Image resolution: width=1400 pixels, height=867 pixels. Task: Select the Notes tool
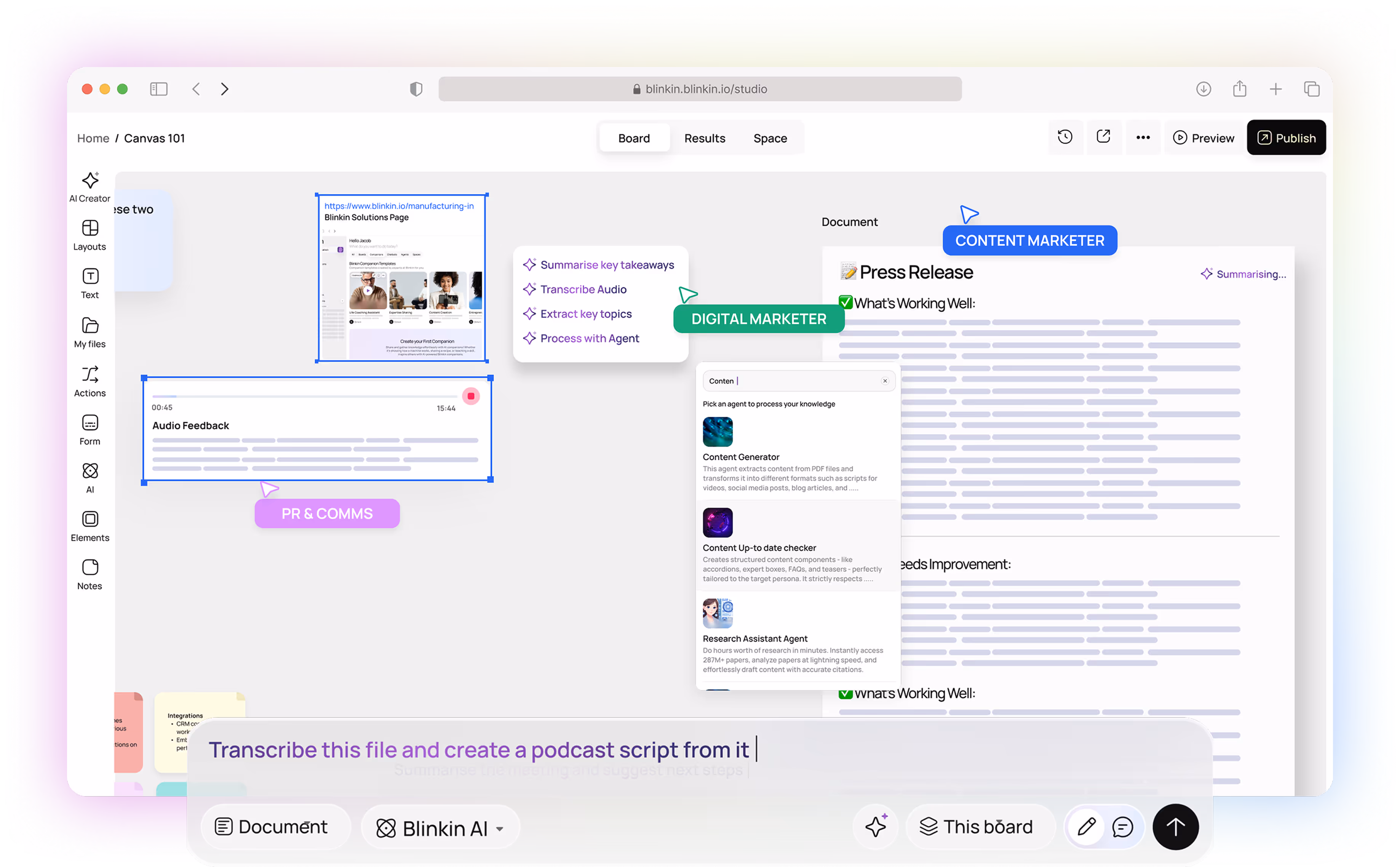tap(89, 574)
